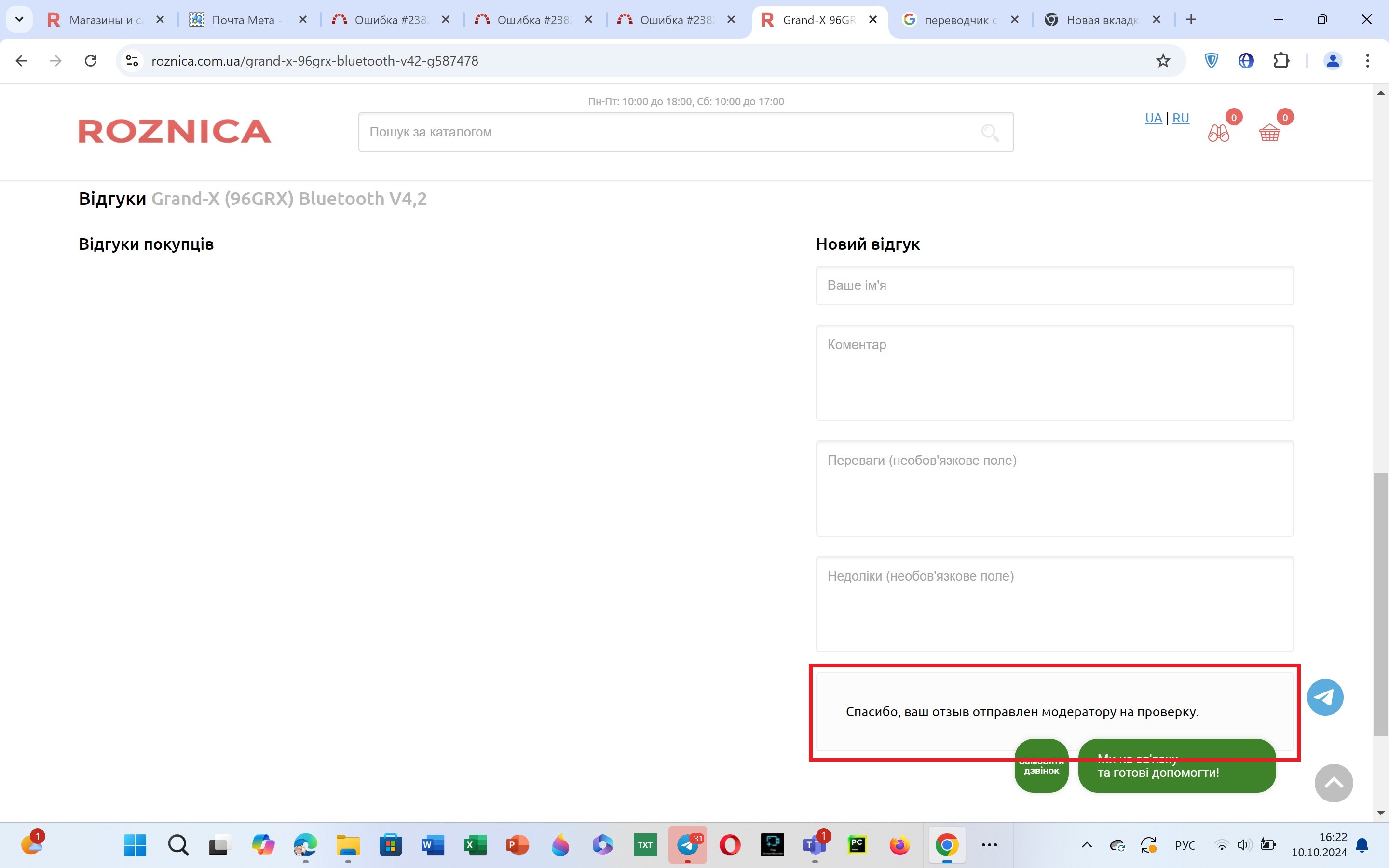Click the search magnifier in catalog field
The height and width of the screenshot is (868, 1389).
pos(990,133)
